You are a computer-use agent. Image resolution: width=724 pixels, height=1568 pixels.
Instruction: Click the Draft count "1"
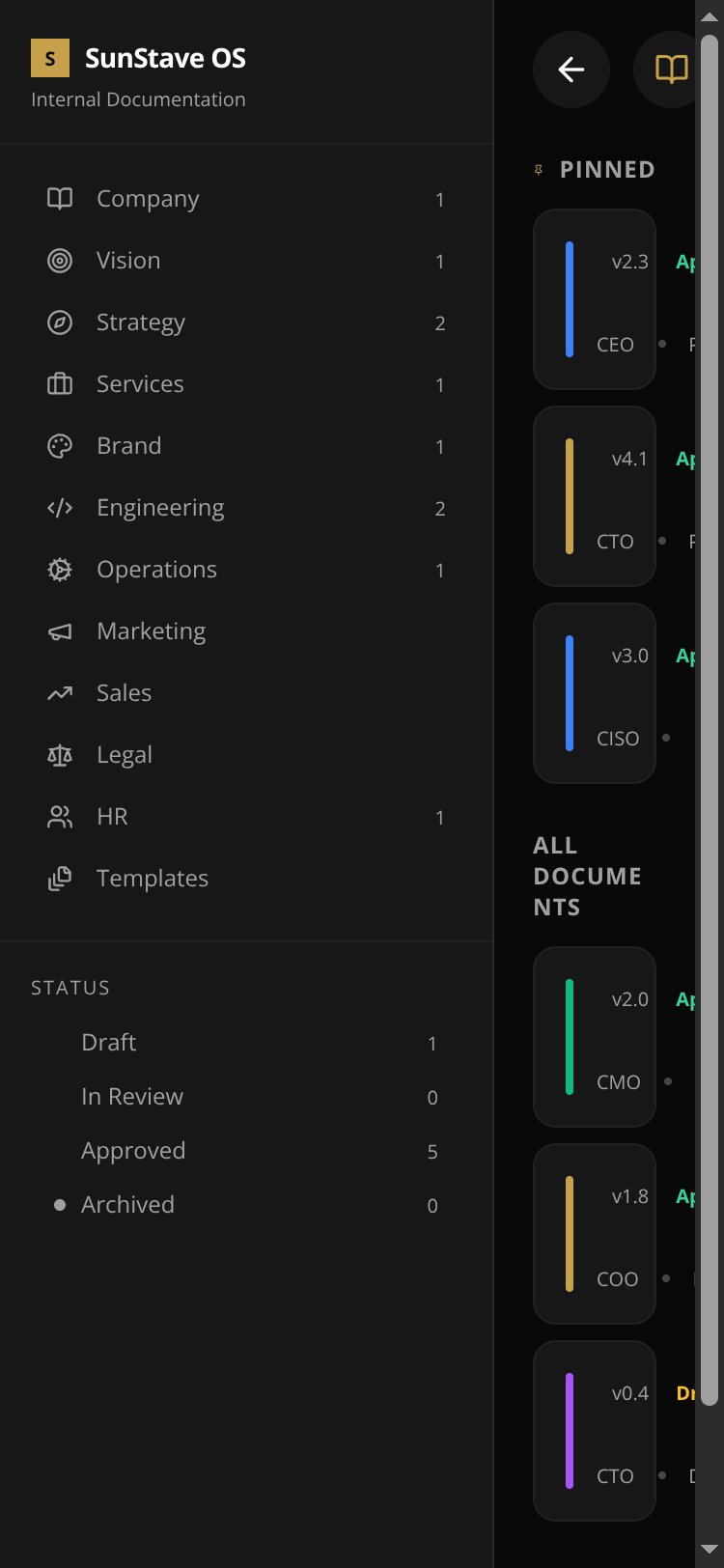[432, 1044]
